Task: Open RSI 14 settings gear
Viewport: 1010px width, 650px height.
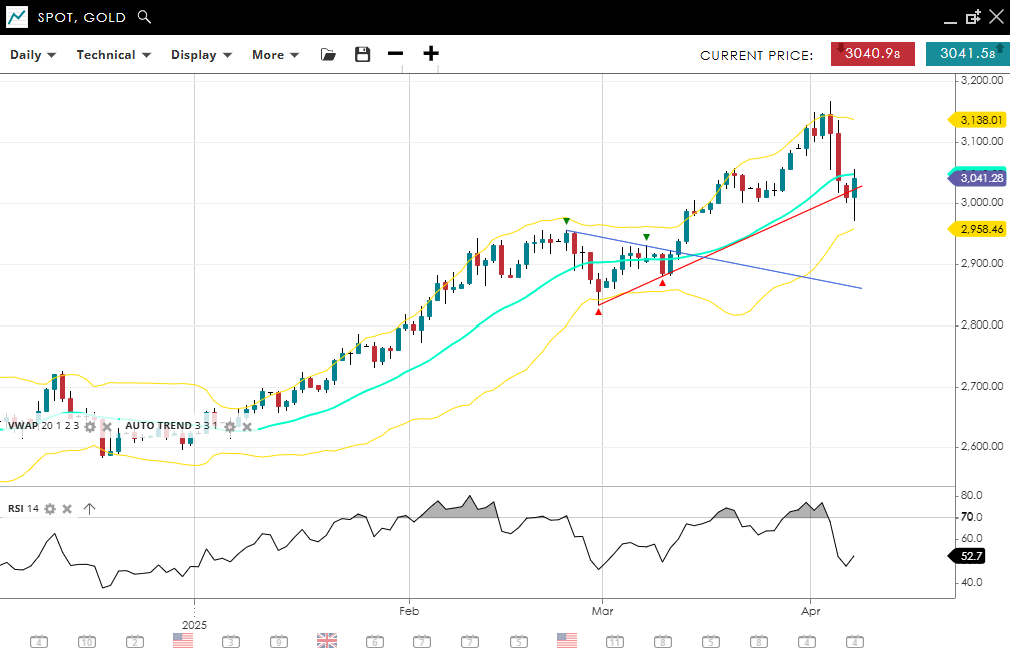Action: (50, 509)
